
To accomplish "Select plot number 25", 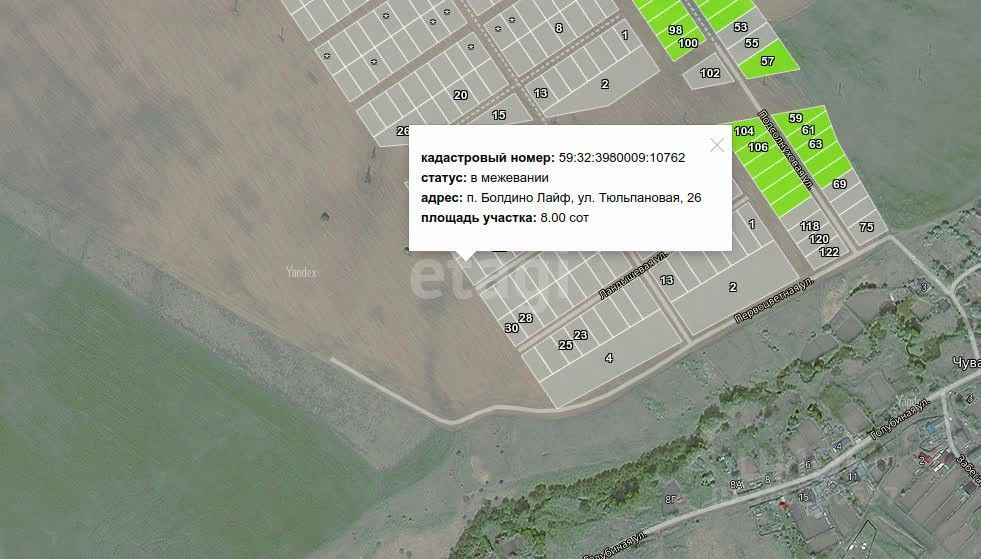I will click(x=566, y=345).
